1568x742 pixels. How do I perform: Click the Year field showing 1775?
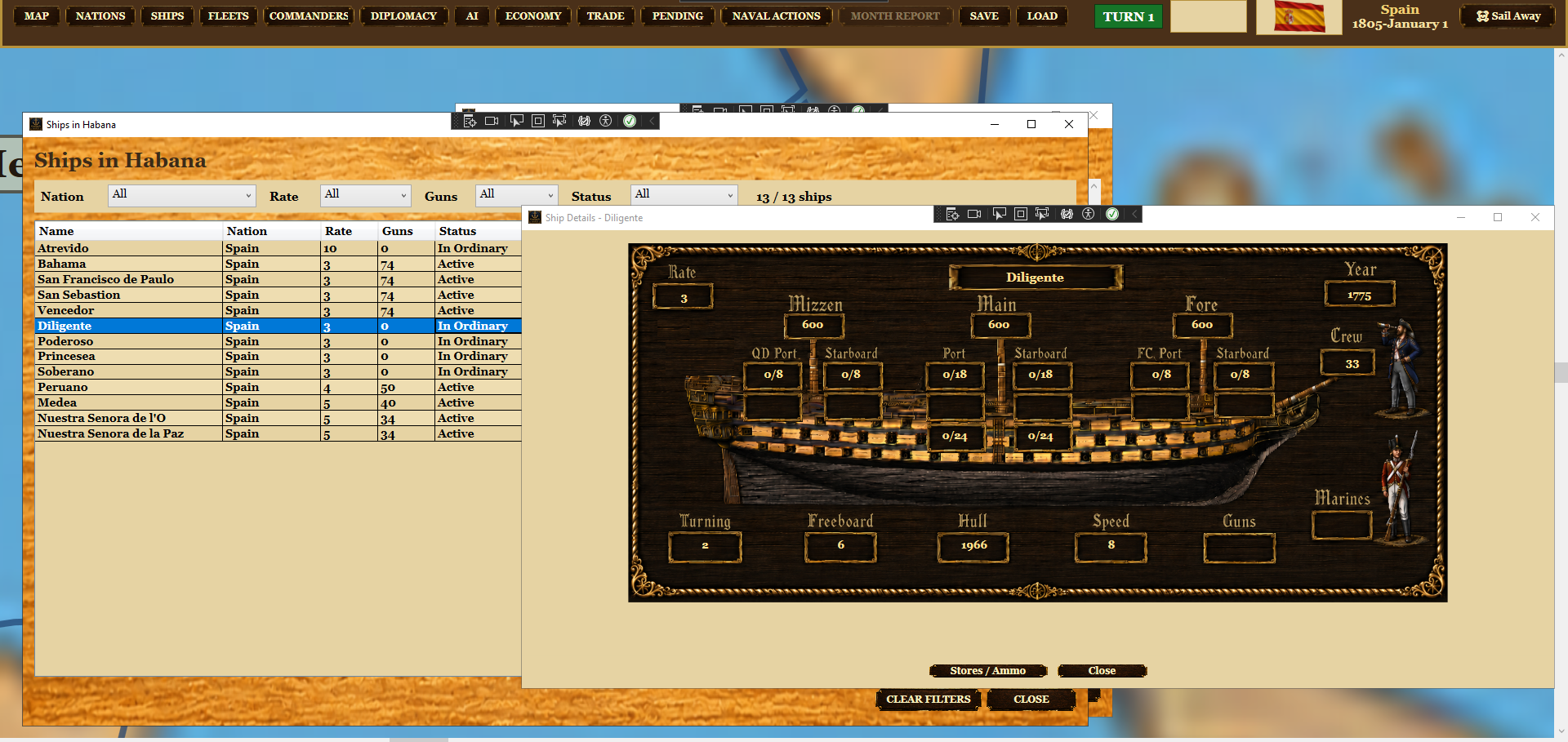pyautogui.click(x=1360, y=295)
